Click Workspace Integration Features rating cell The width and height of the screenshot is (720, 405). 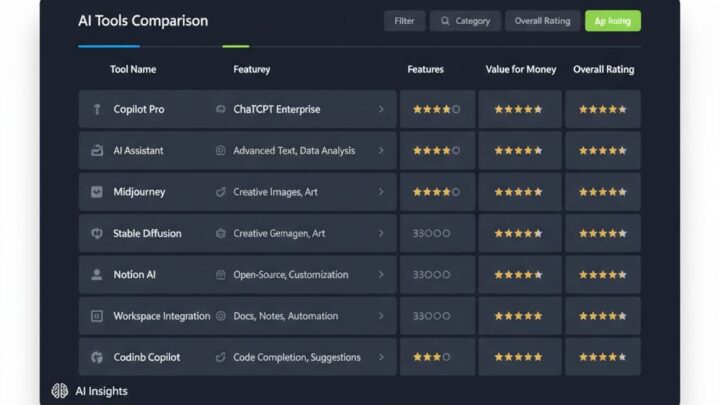click(437, 316)
